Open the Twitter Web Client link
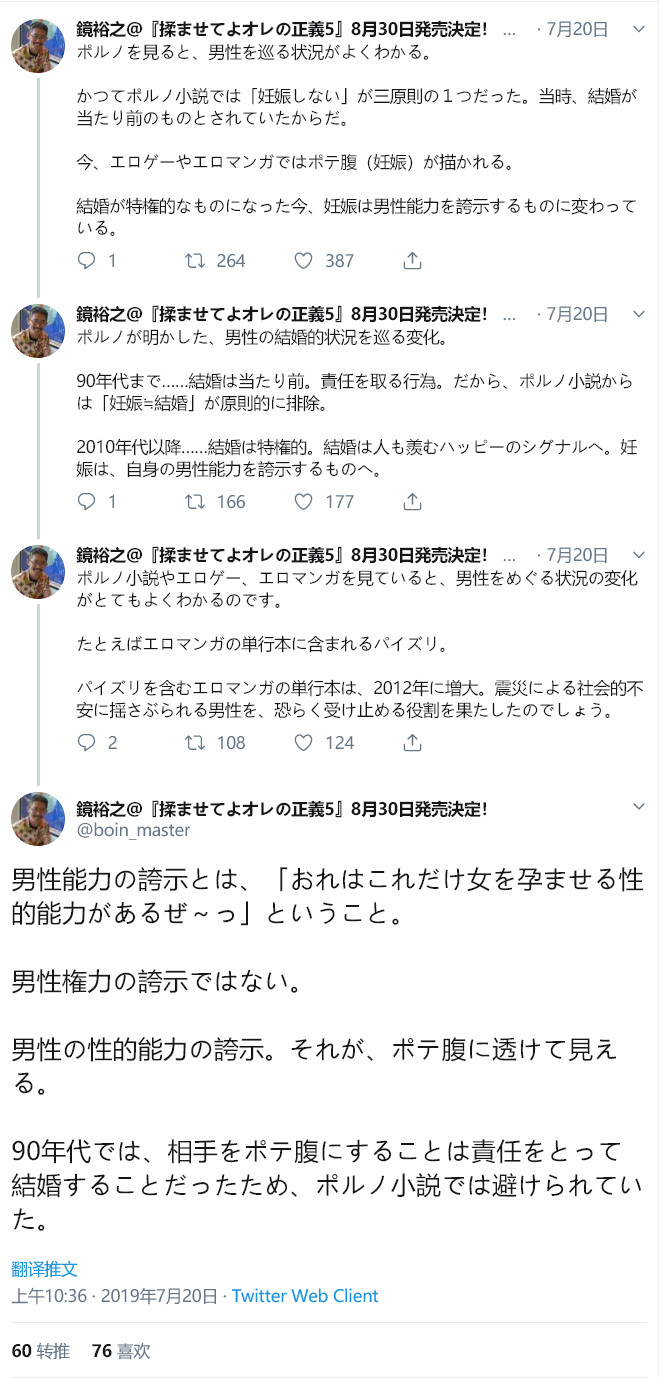This screenshot has height=1378, width=659. click(307, 1295)
